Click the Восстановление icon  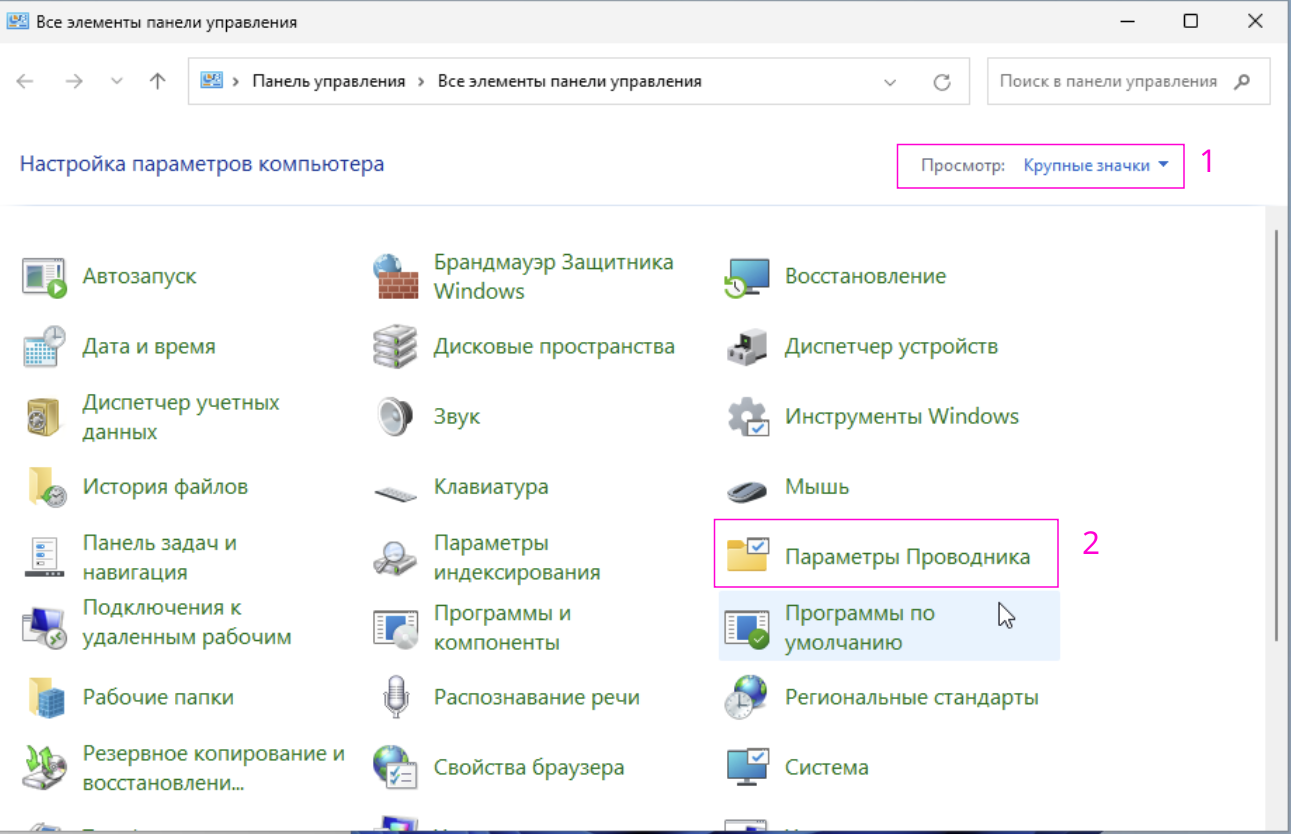click(747, 277)
